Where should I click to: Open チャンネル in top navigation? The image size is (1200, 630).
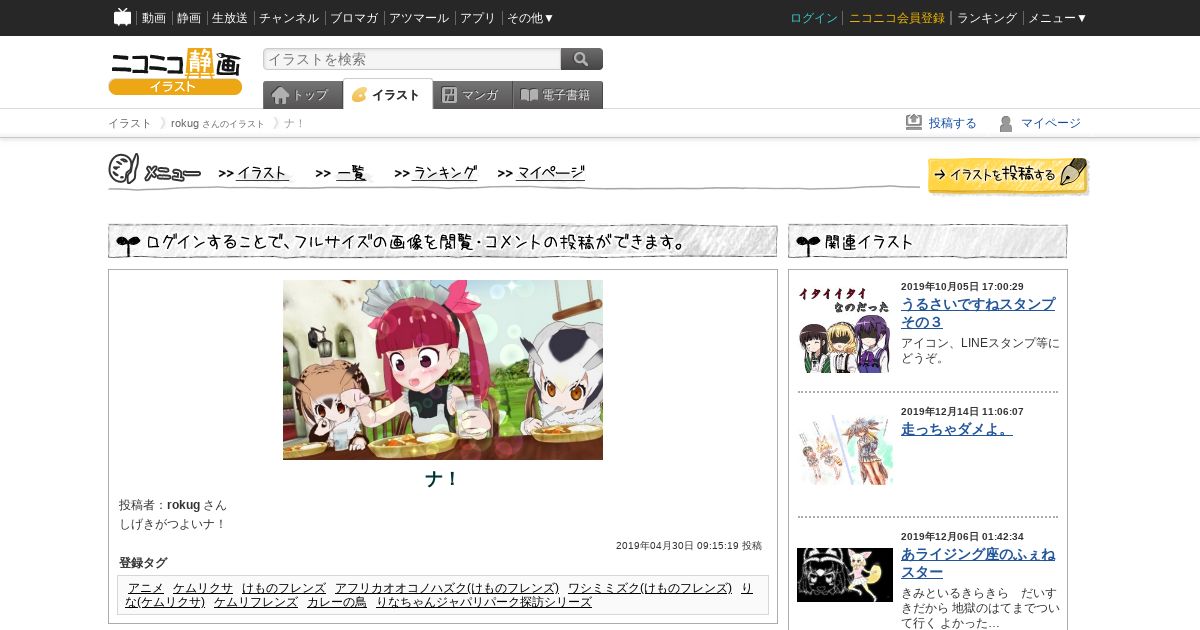(x=289, y=18)
